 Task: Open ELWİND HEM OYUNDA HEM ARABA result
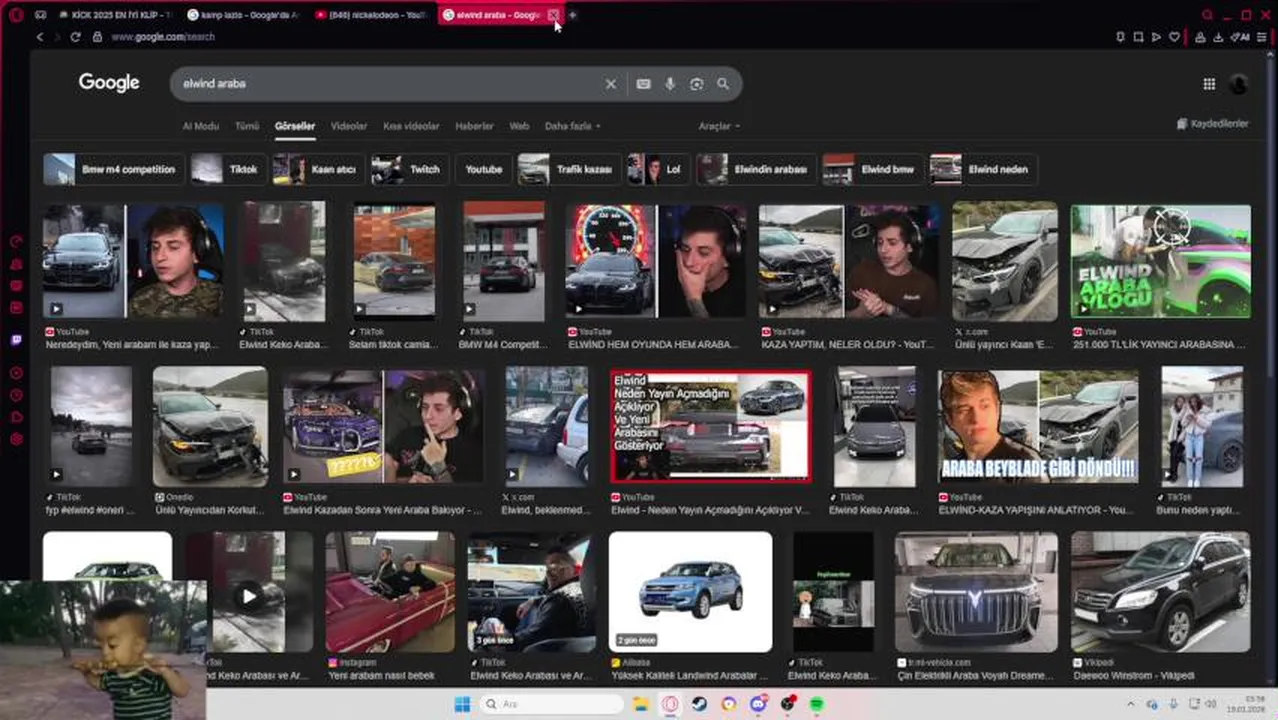click(x=656, y=262)
